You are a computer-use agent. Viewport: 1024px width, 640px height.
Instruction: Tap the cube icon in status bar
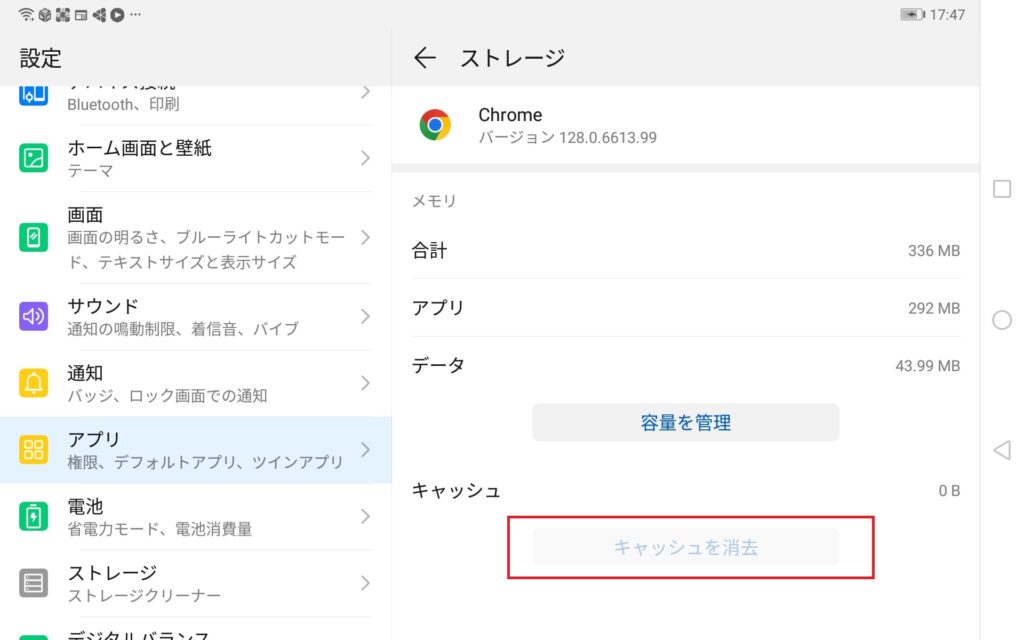[x=44, y=15]
